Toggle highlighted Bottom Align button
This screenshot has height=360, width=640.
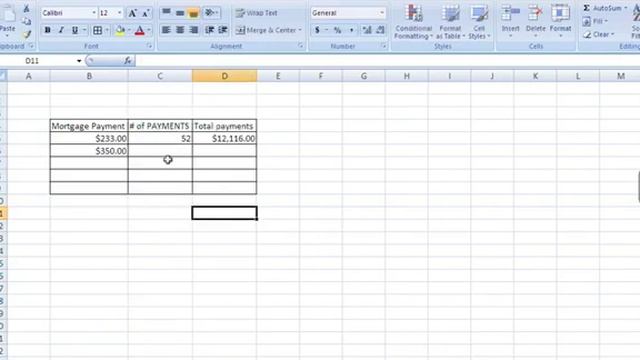[193, 13]
